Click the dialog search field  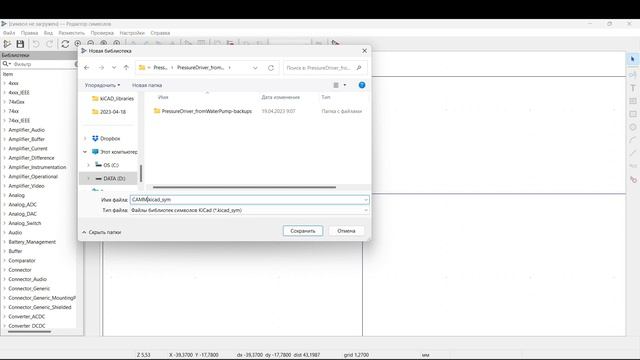(325, 68)
